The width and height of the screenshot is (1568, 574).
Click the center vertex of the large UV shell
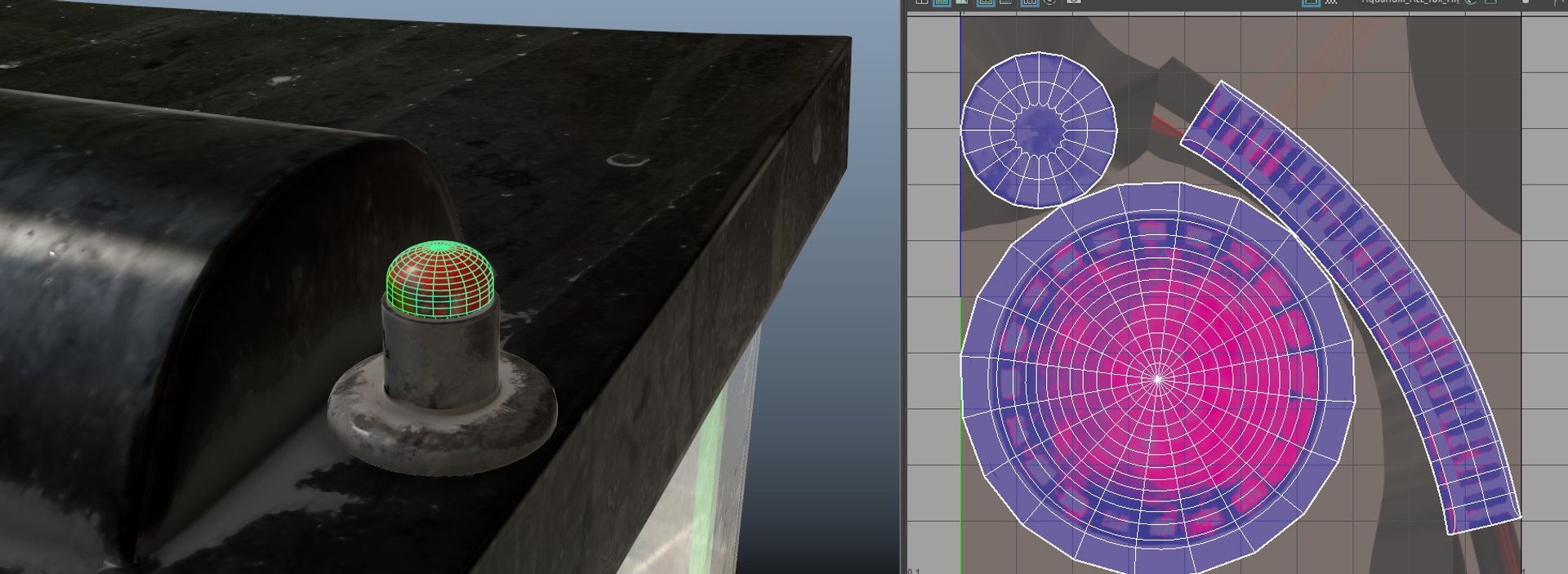[1157, 379]
